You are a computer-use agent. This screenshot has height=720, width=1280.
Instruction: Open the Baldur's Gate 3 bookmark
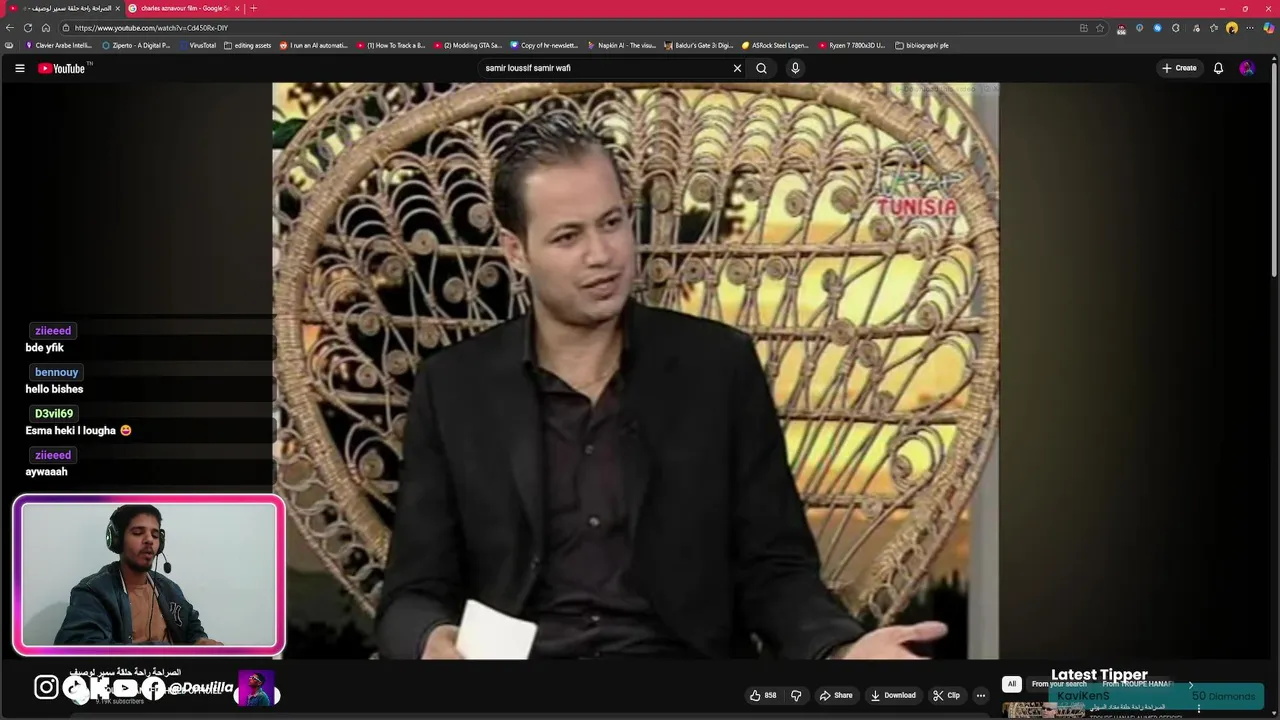pos(699,45)
